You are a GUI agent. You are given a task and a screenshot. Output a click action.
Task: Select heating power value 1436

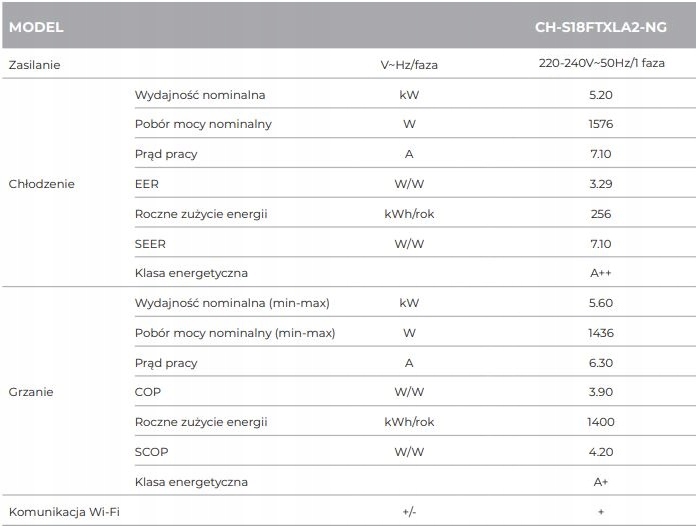(601, 333)
